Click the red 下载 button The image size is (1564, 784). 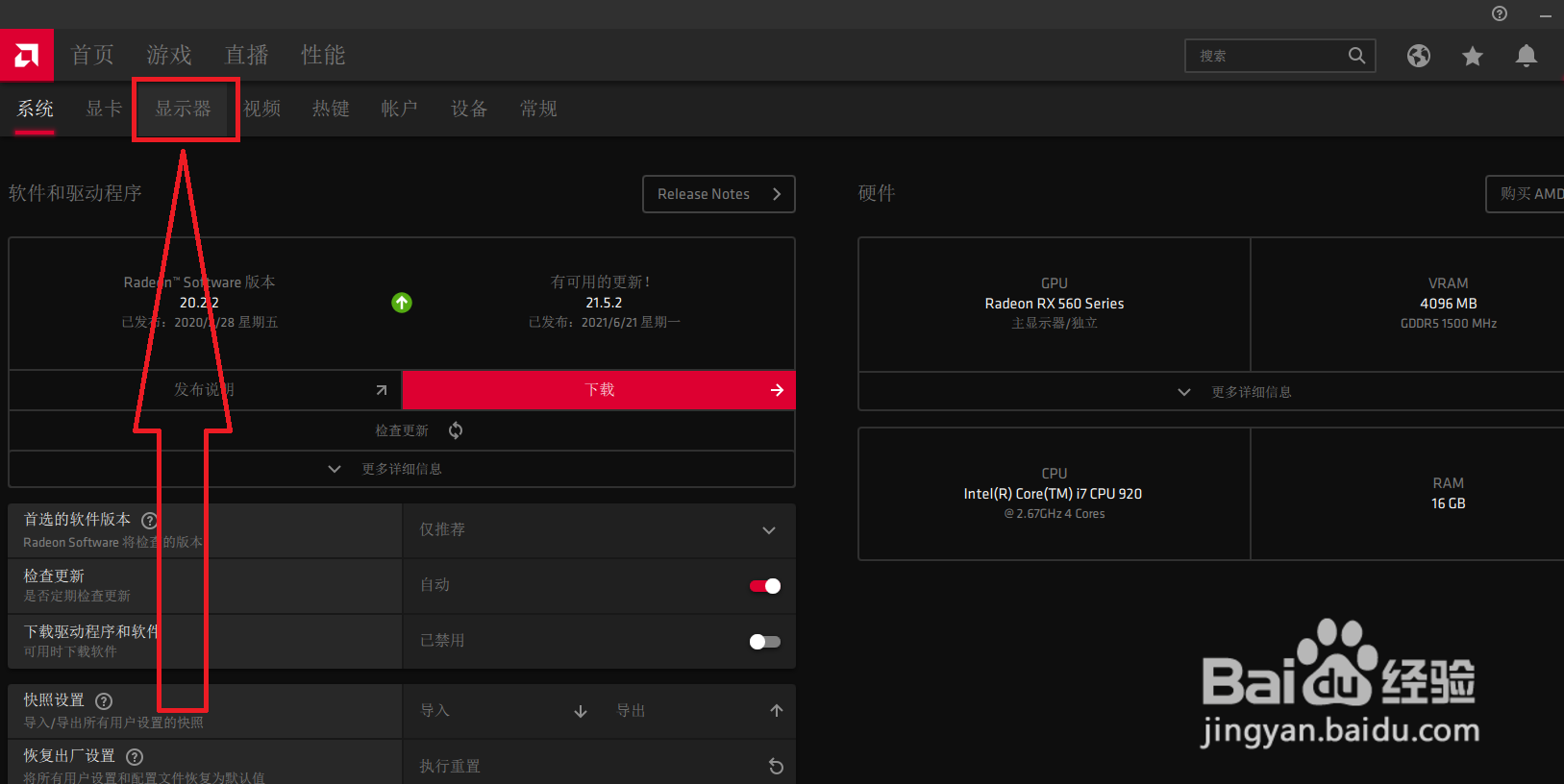click(x=599, y=390)
